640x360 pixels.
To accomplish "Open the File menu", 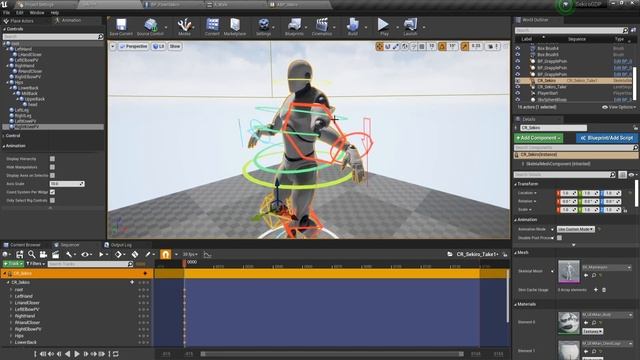I will click(x=6, y=13).
